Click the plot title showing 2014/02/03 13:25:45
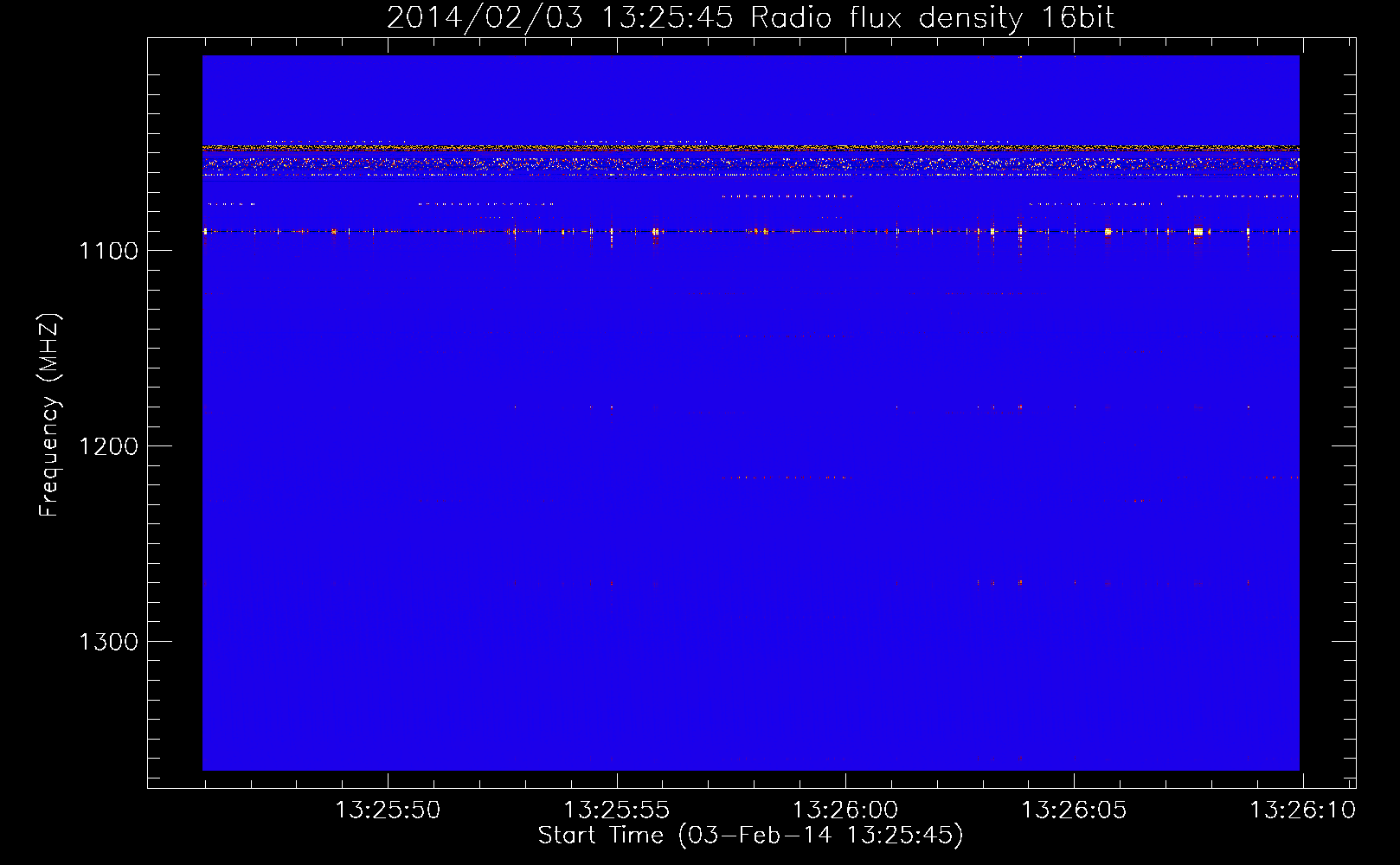Viewport: 1400px width, 865px height. click(750, 17)
